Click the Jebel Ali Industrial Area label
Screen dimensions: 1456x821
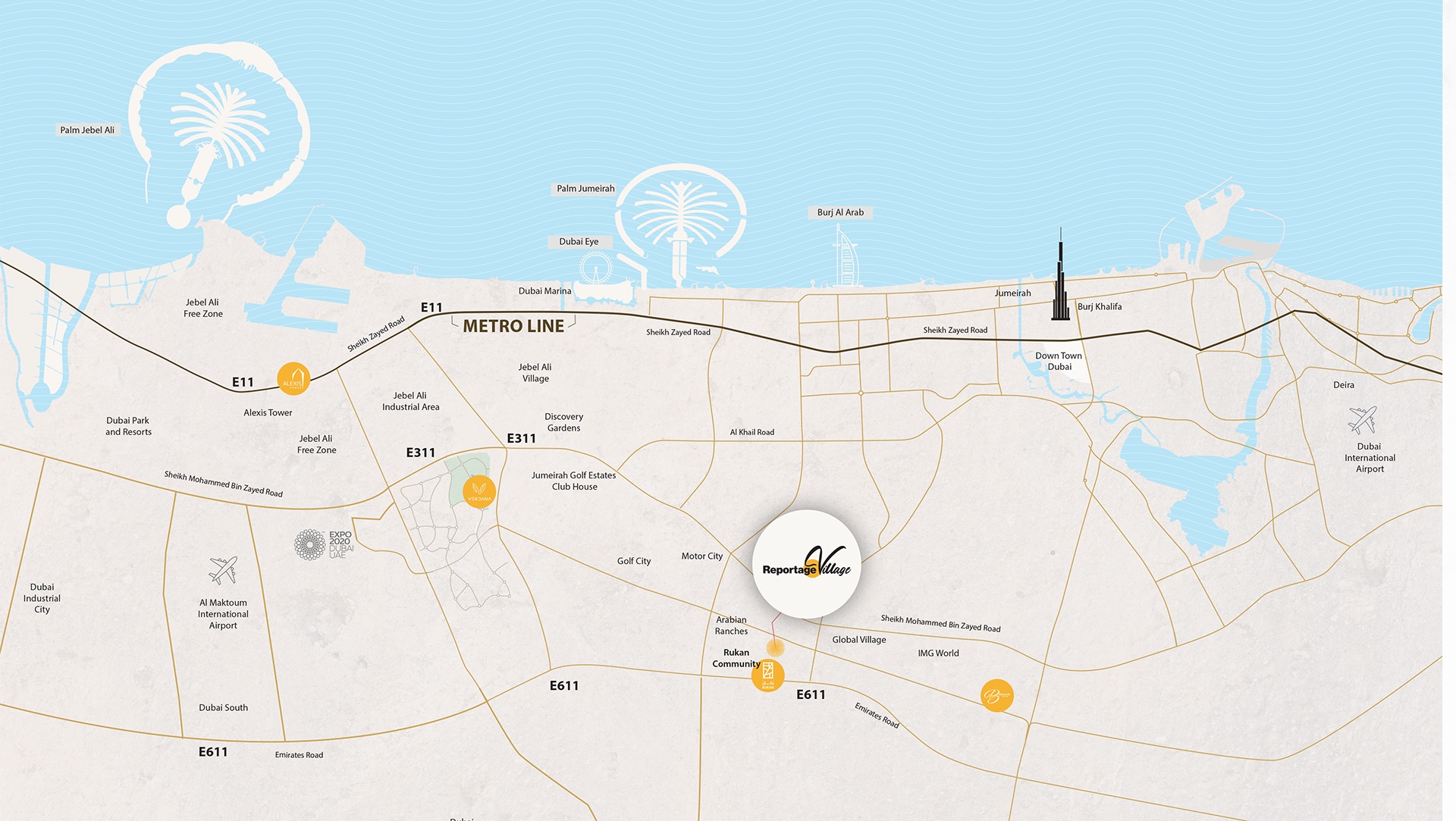410,401
